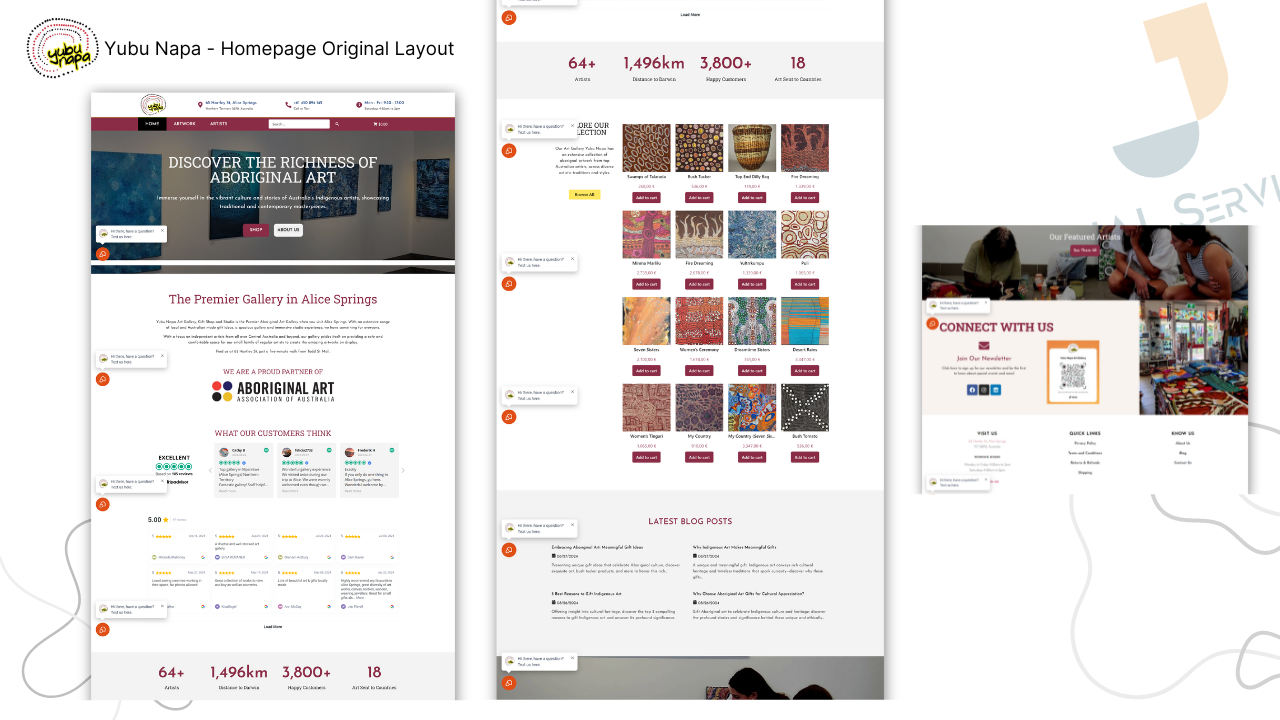
Task: Click the magnifier search icon in the navbar
Action: click(x=337, y=124)
